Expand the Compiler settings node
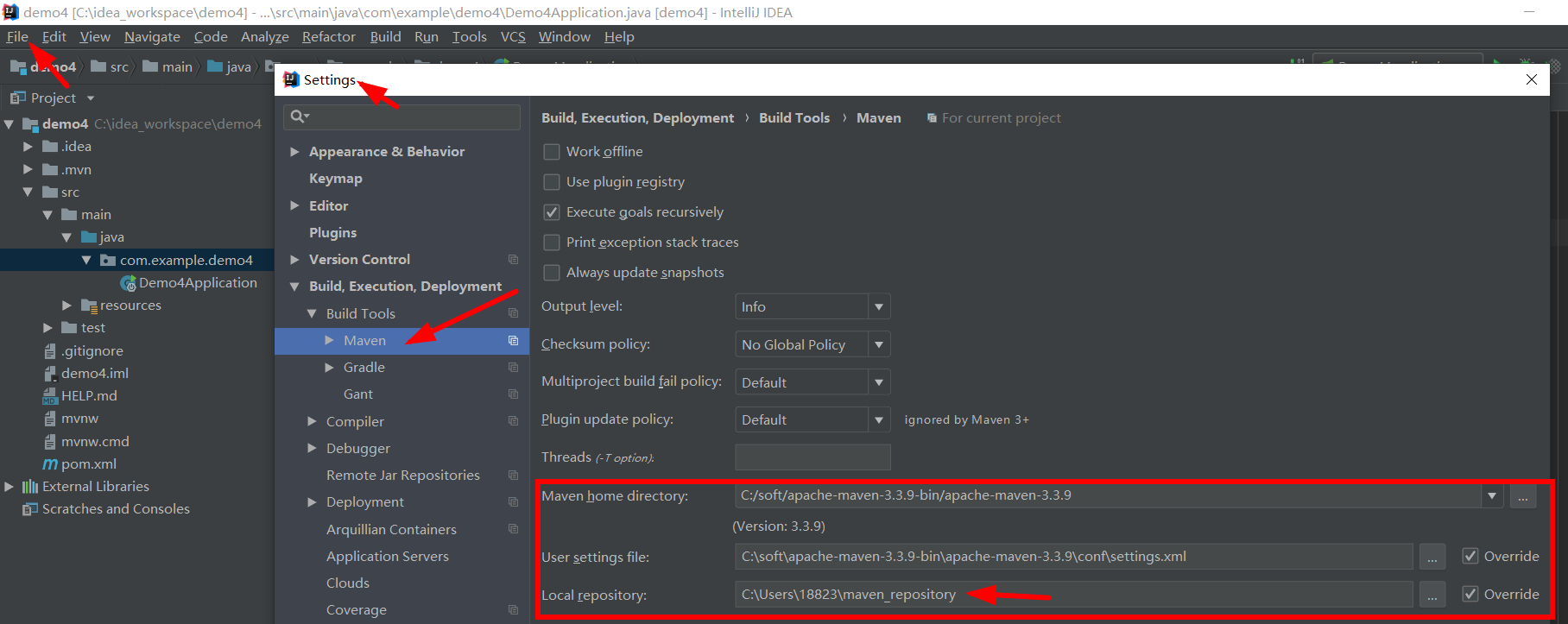The width and height of the screenshot is (1568, 624). pyautogui.click(x=312, y=421)
